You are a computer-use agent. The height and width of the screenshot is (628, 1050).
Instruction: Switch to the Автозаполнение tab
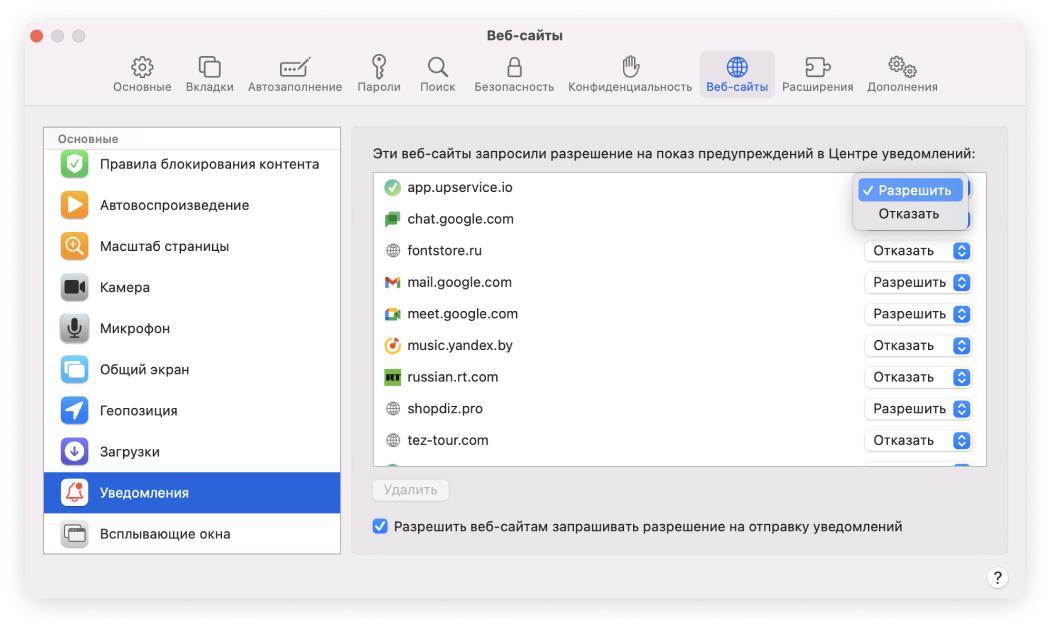(x=295, y=74)
